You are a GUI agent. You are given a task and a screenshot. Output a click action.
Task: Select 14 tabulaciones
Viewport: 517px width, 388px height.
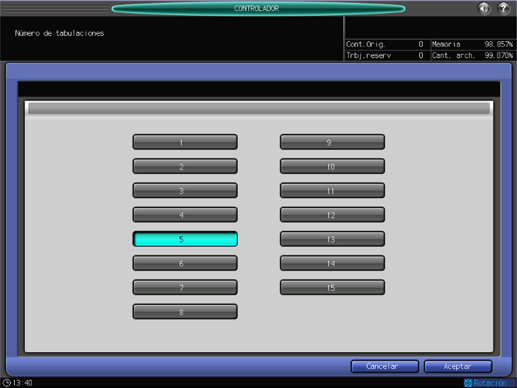[x=332, y=263]
